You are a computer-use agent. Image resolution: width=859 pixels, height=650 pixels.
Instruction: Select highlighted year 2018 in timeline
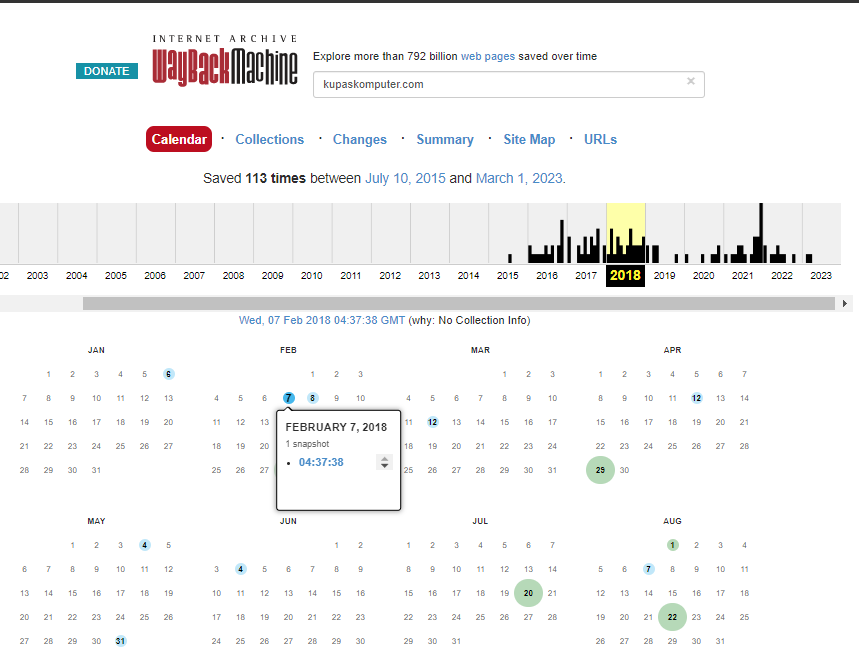625,276
